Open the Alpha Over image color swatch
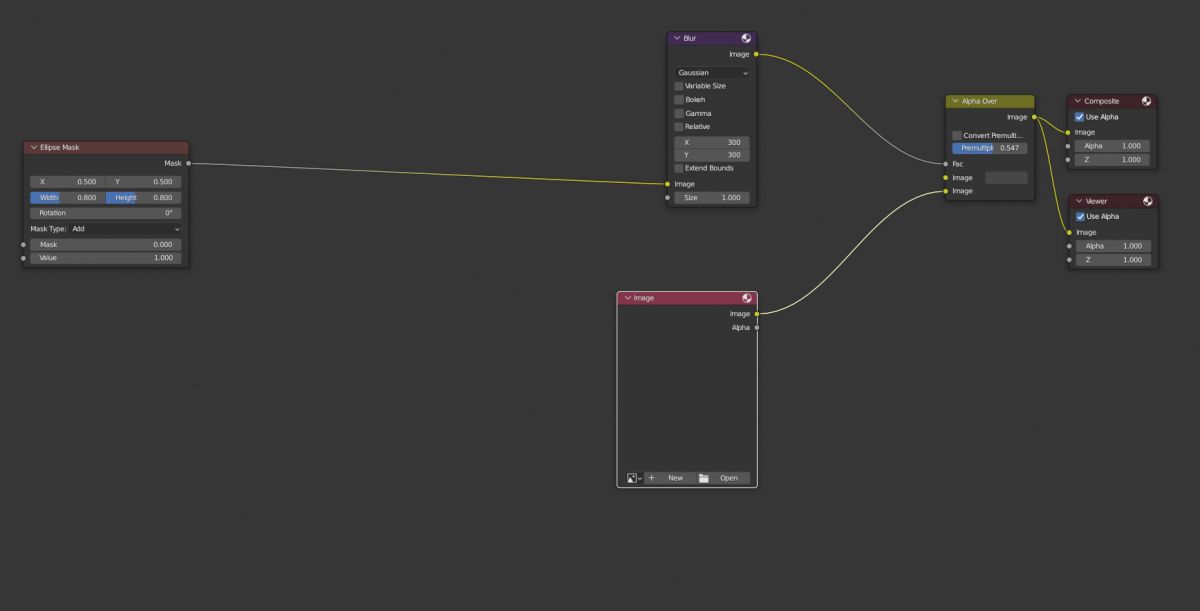1200x611 pixels. (x=1006, y=178)
